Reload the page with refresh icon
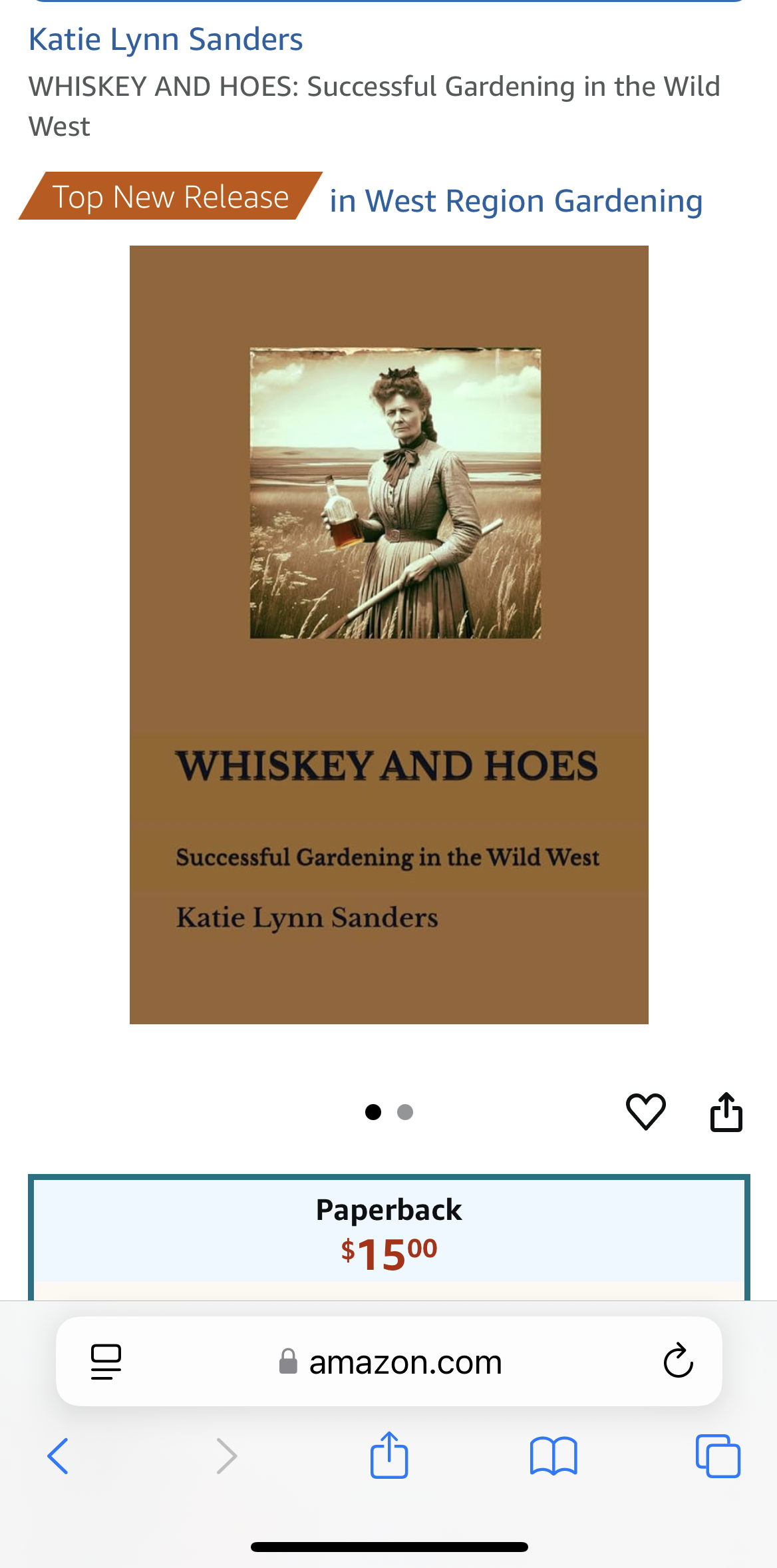The height and width of the screenshot is (1568, 777). coord(678,1360)
